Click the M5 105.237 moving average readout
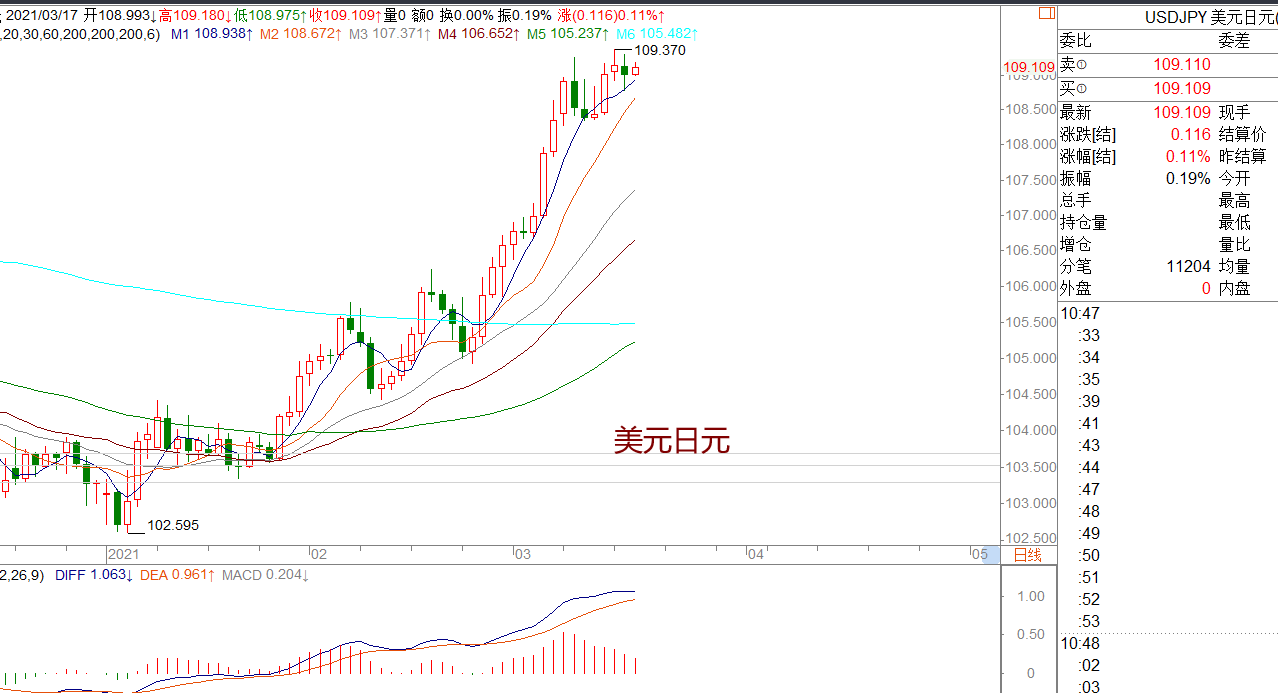This screenshot has width=1278, height=693. [568, 34]
